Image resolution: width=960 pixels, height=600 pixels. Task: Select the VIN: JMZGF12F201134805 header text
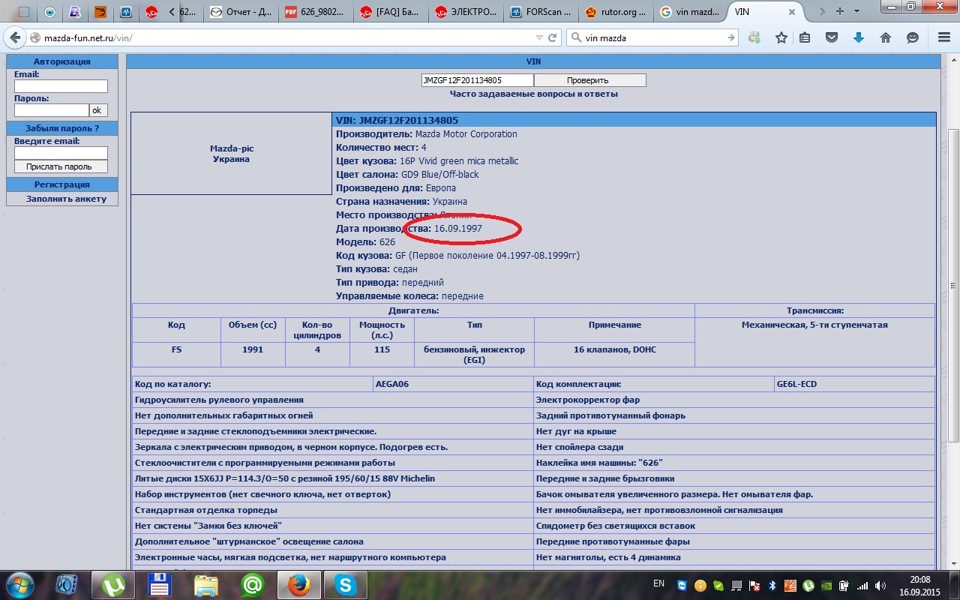point(397,120)
